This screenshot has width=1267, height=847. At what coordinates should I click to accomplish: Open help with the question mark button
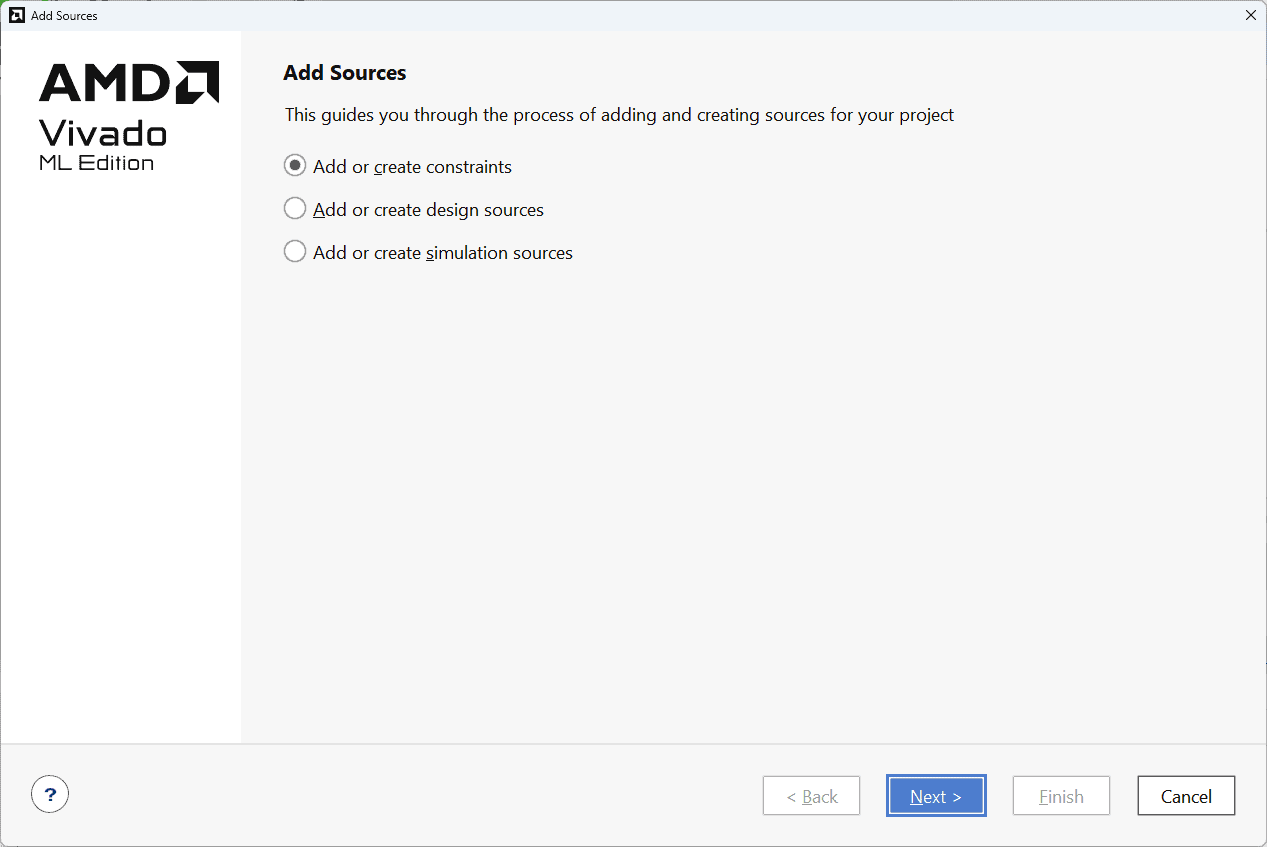[50, 795]
